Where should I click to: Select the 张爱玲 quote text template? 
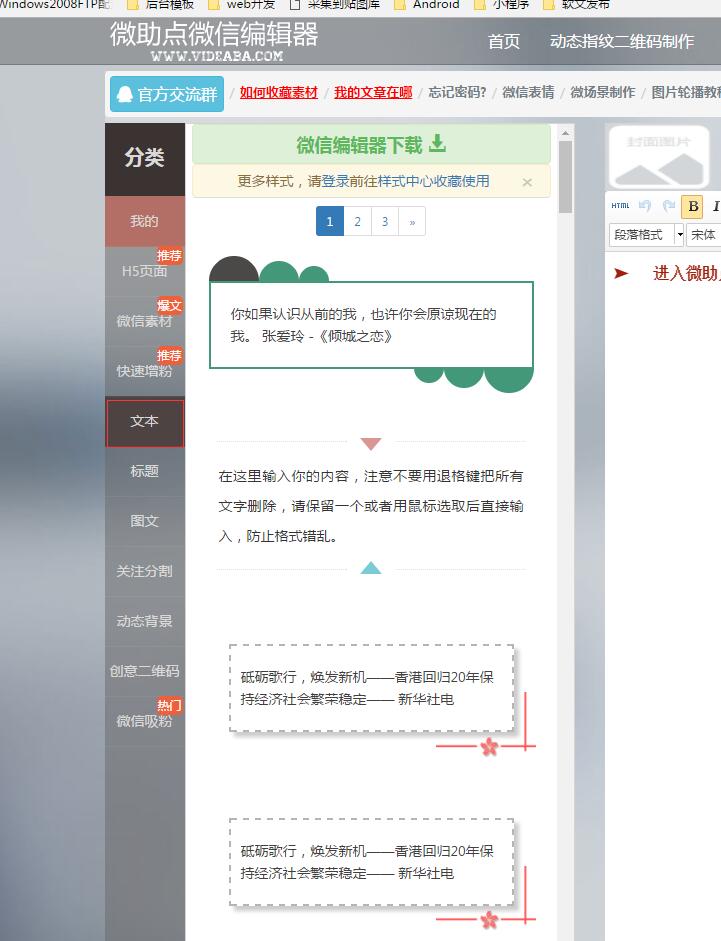371,326
